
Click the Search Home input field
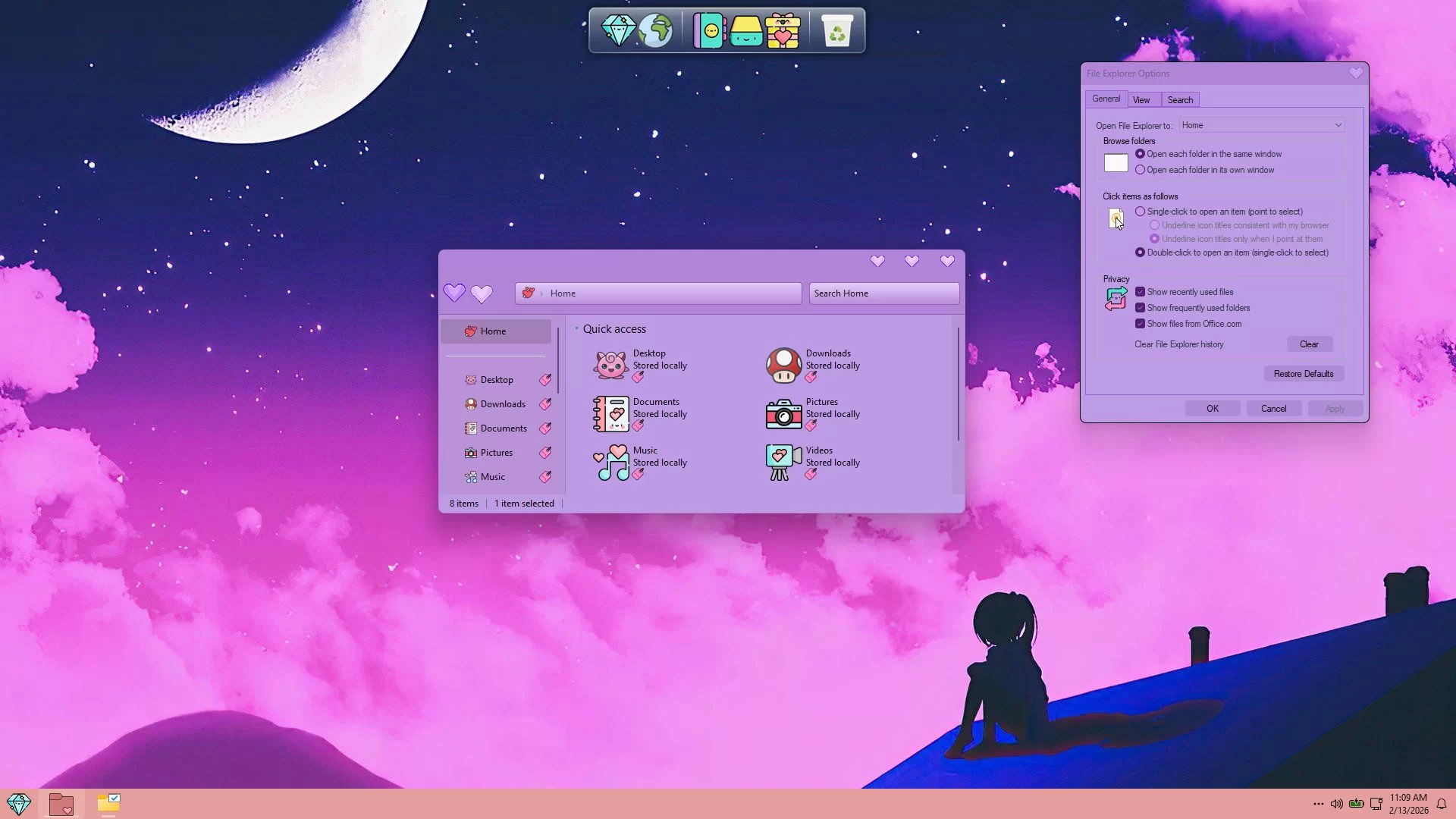(883, 293)
